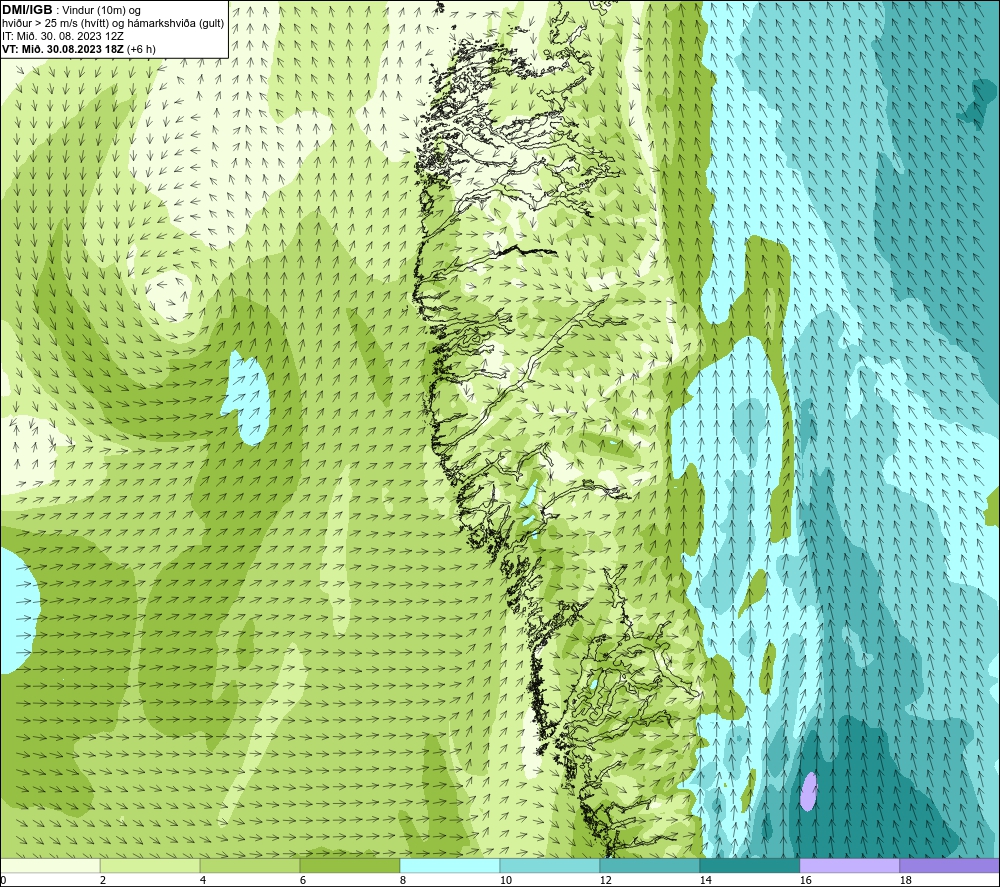Click the "Vindur (10m) og" text
Screen dimensions: 1000x887
[x=101, y=11]
